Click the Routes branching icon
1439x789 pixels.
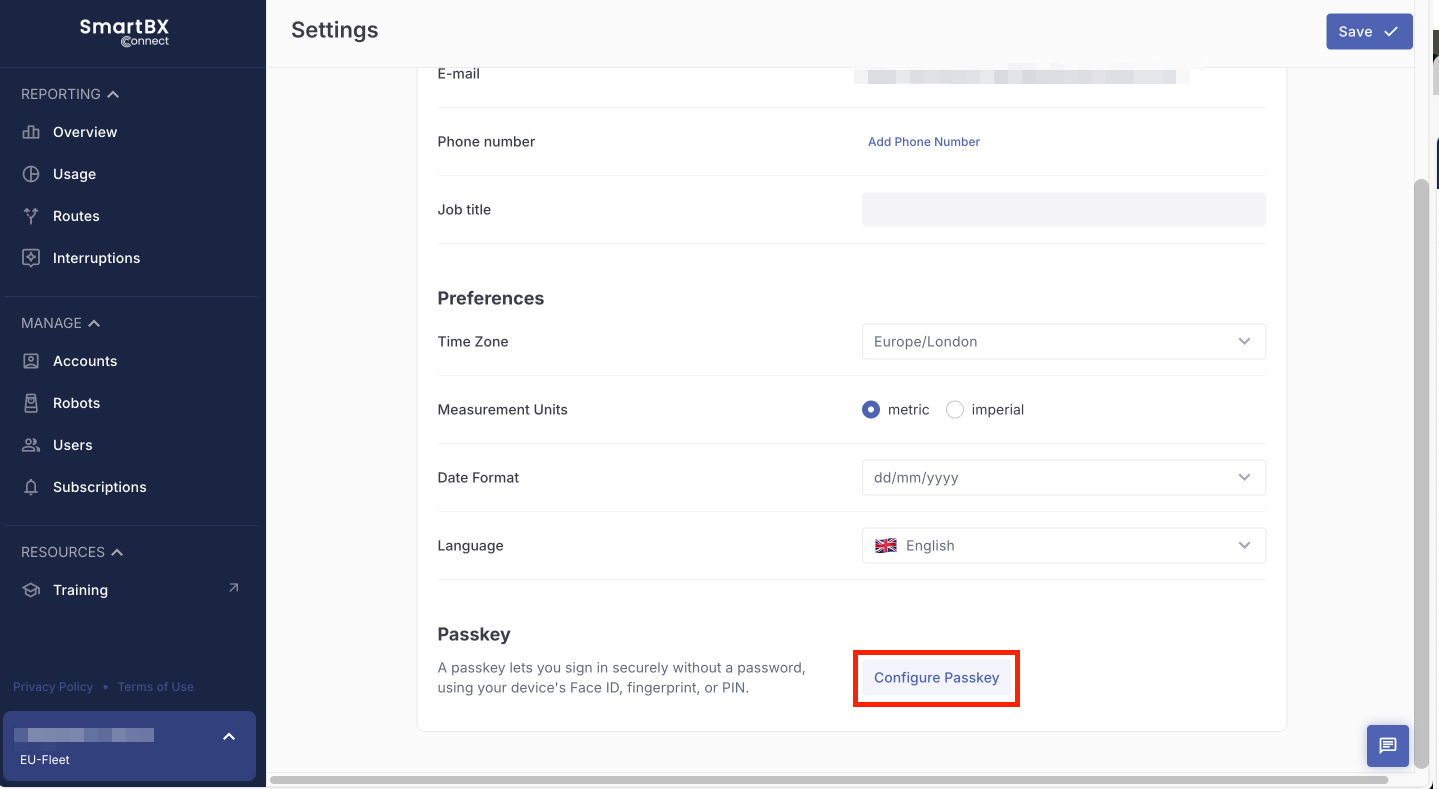pyautogui.click(x=31, y=216)
